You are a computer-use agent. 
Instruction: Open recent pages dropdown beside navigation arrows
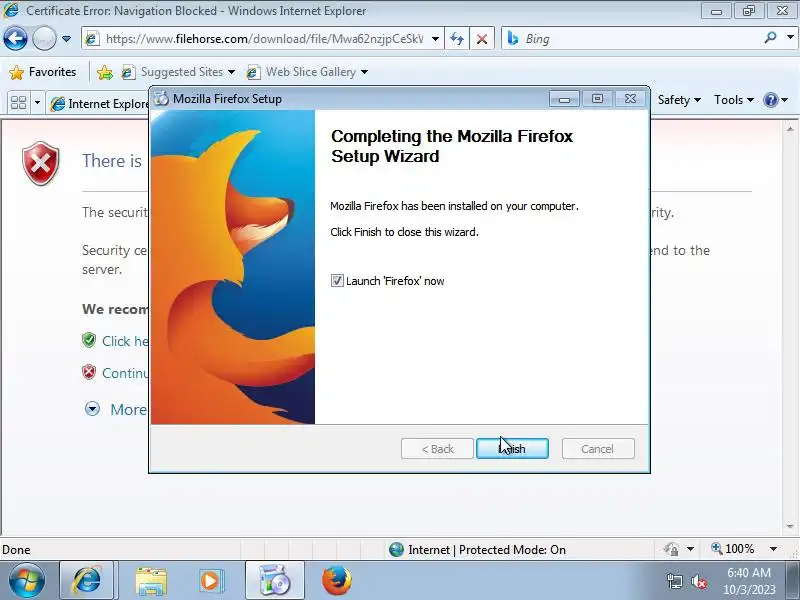(x=66, y=39)
